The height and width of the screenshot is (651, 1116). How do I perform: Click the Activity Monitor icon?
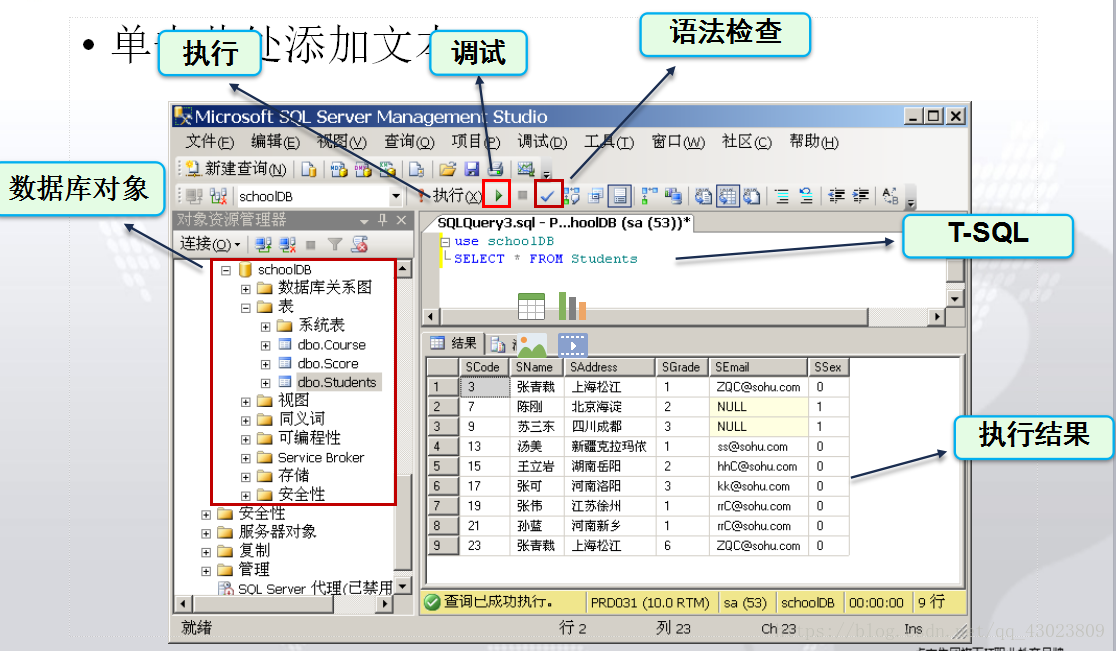[x=525, y=169]
